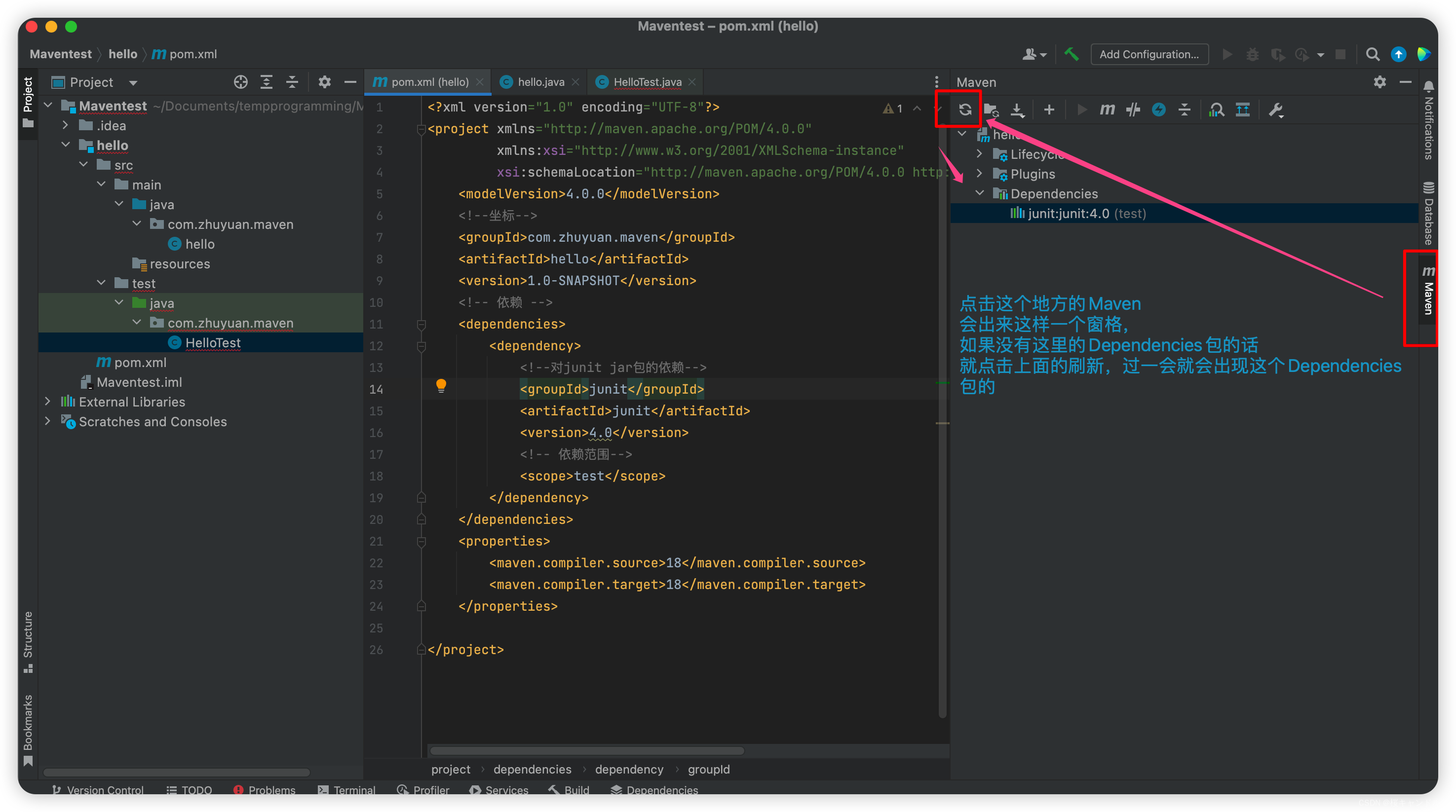Screen dimensions: 1456x812
Task: Toggle Maven Offline mode
Action: (1159, 110)
